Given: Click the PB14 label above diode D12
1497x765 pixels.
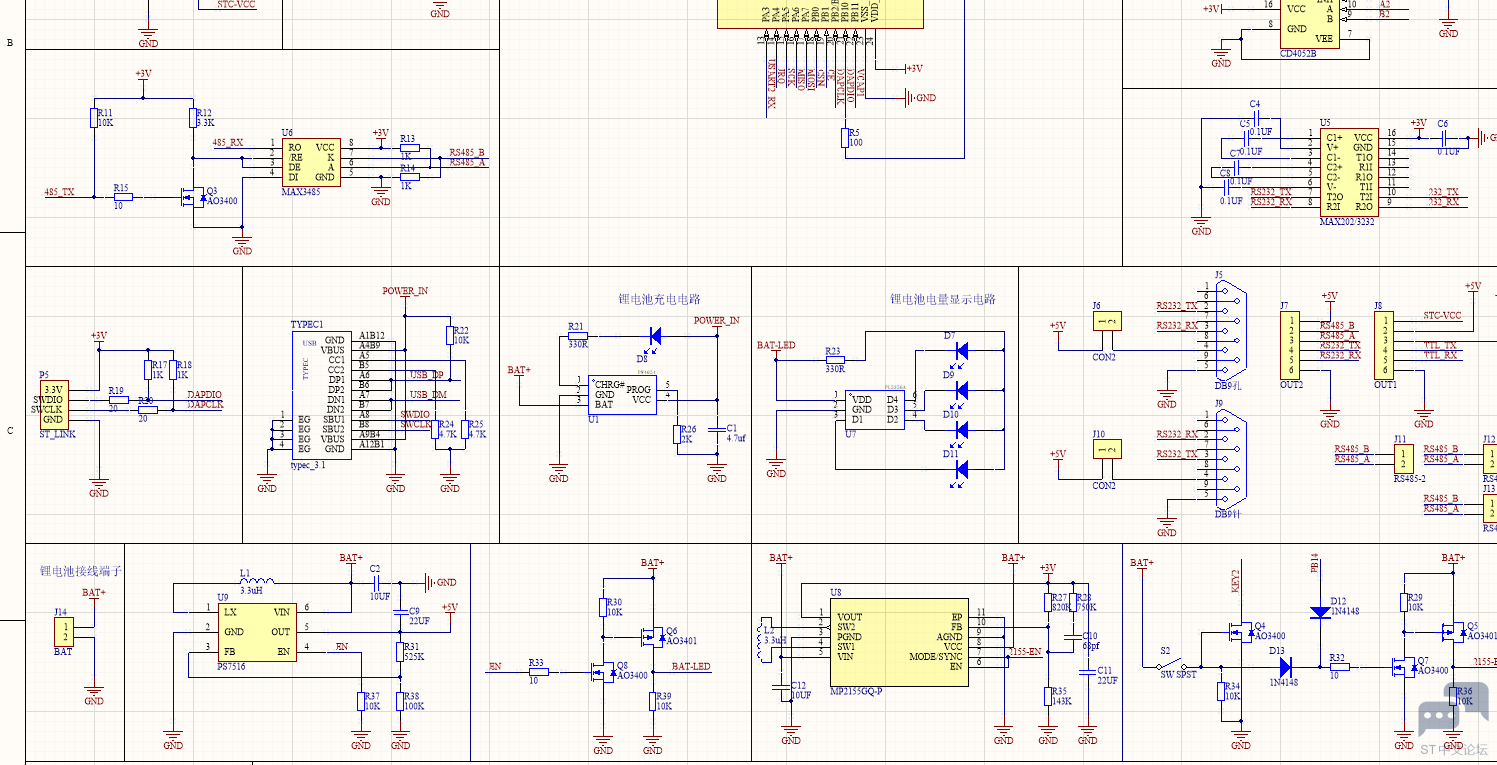Looking at the screenshot, I should click(x=1315, y=563).
